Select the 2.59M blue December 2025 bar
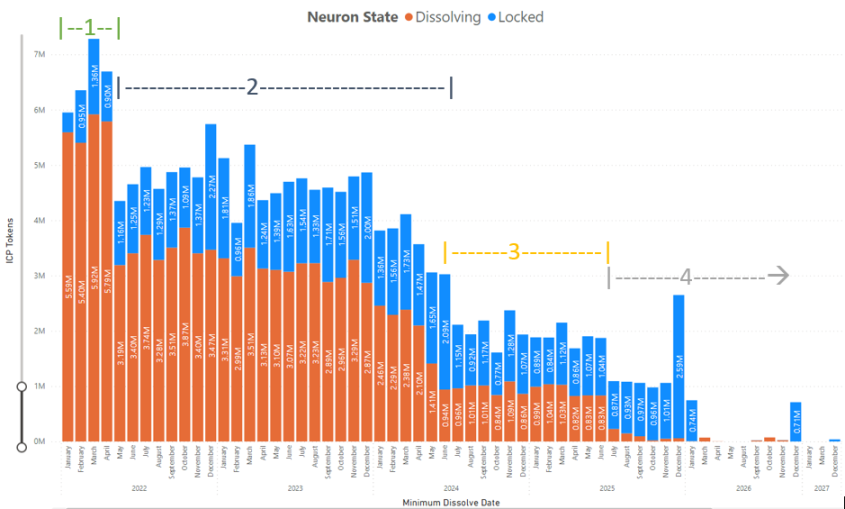This screenshot has width=845, height=509. point(679,366)
